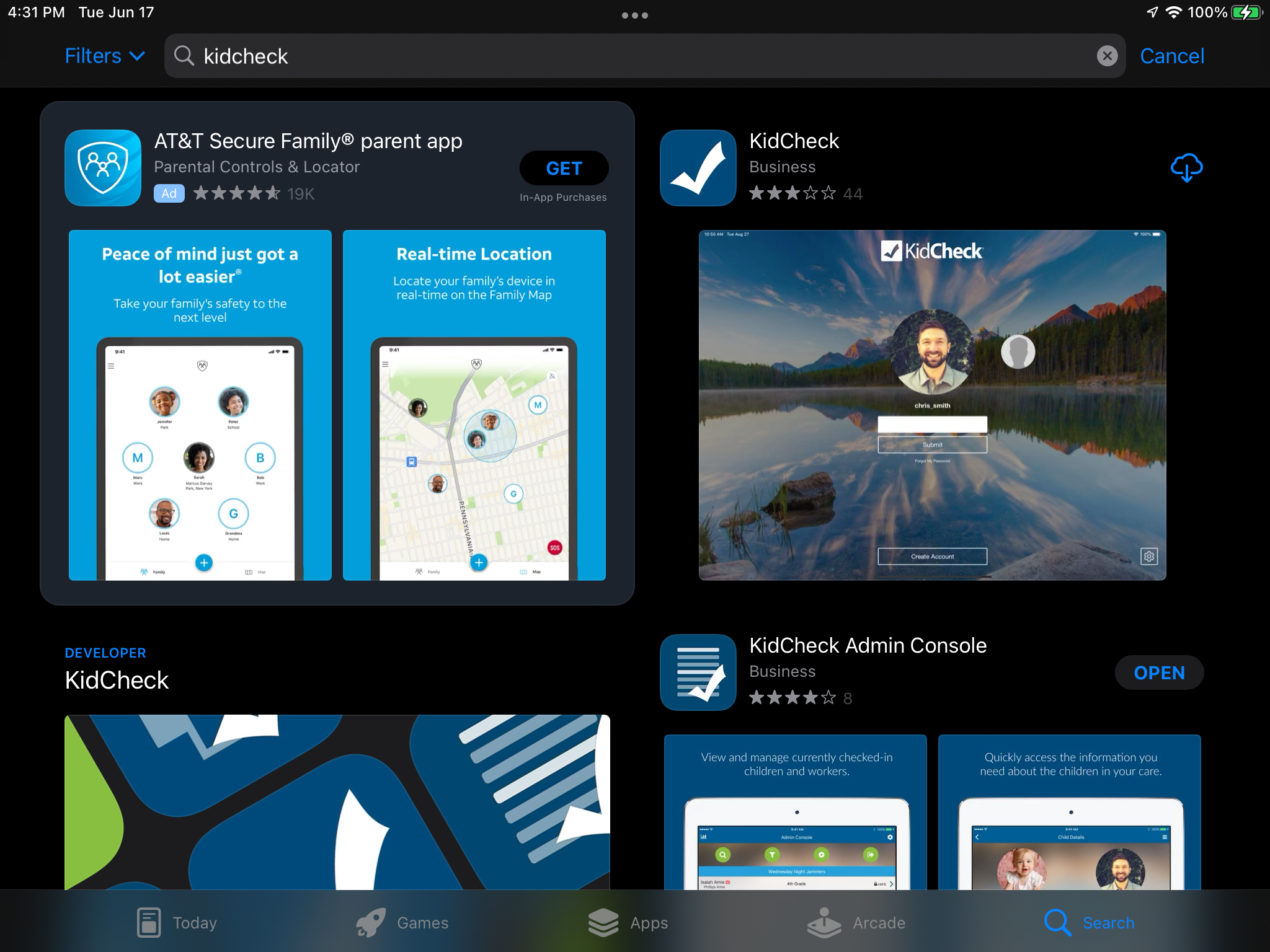Switch to the Apps tab
Viewport: 1270px width, 952px height.
coord(628,922)
